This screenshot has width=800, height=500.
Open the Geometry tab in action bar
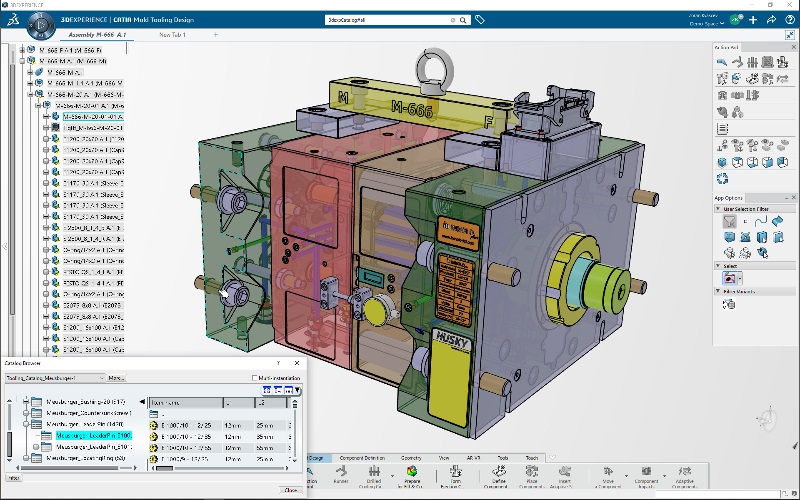(x=411, y=458)
